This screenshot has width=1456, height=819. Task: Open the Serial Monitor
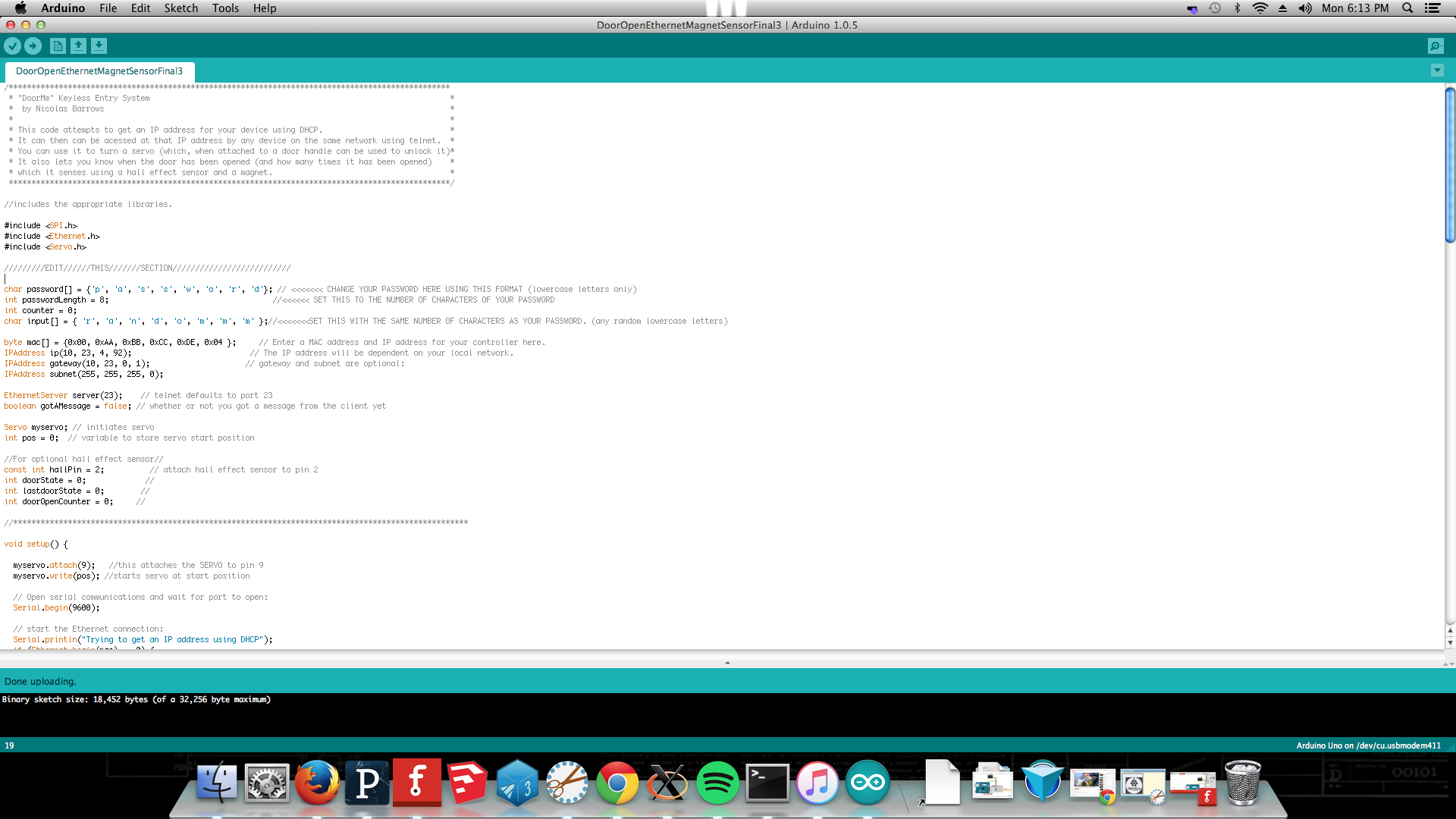coord(1436,45)
